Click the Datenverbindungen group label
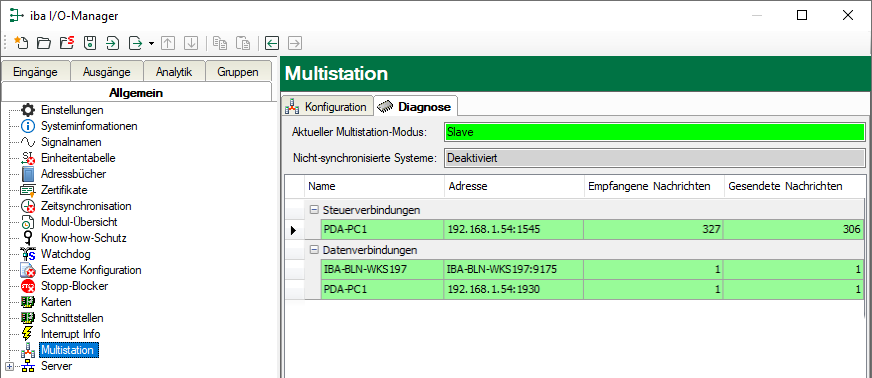This screenshot has height=378, width=872. (x=370, y=250)
